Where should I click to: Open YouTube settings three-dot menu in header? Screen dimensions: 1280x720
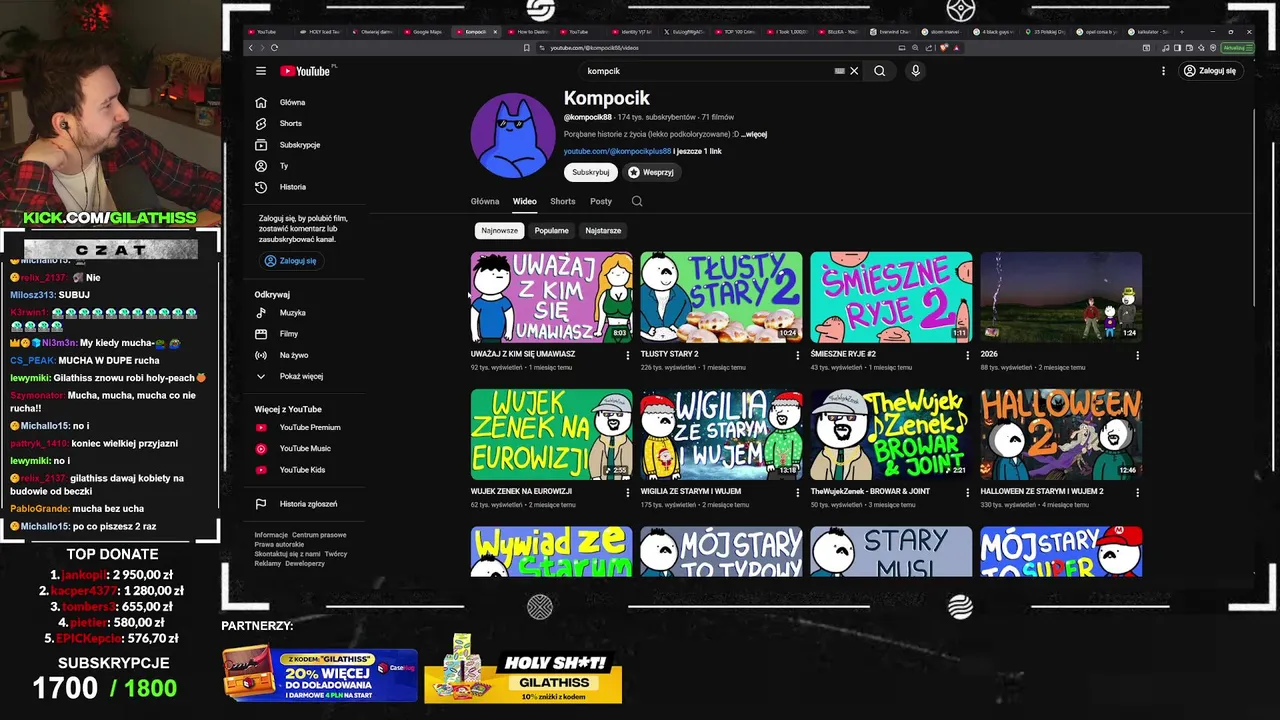click(x=1163, y=71)
